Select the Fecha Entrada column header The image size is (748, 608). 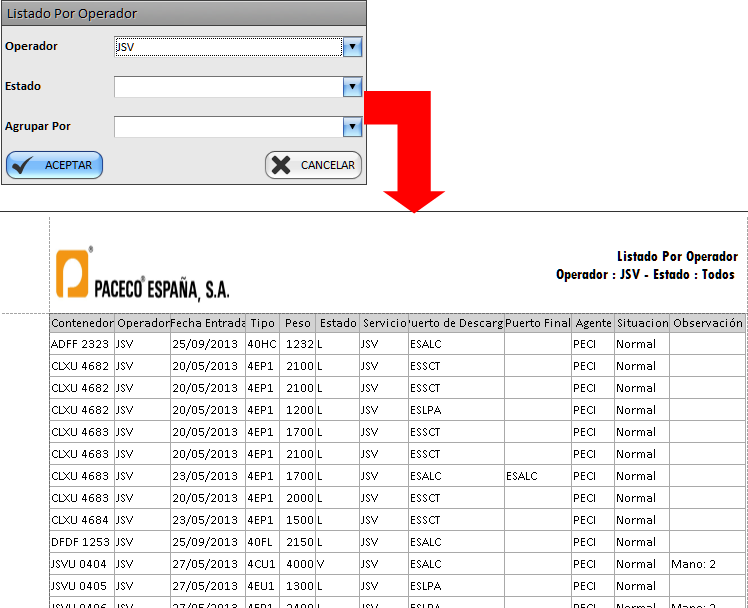click(208, 323)
